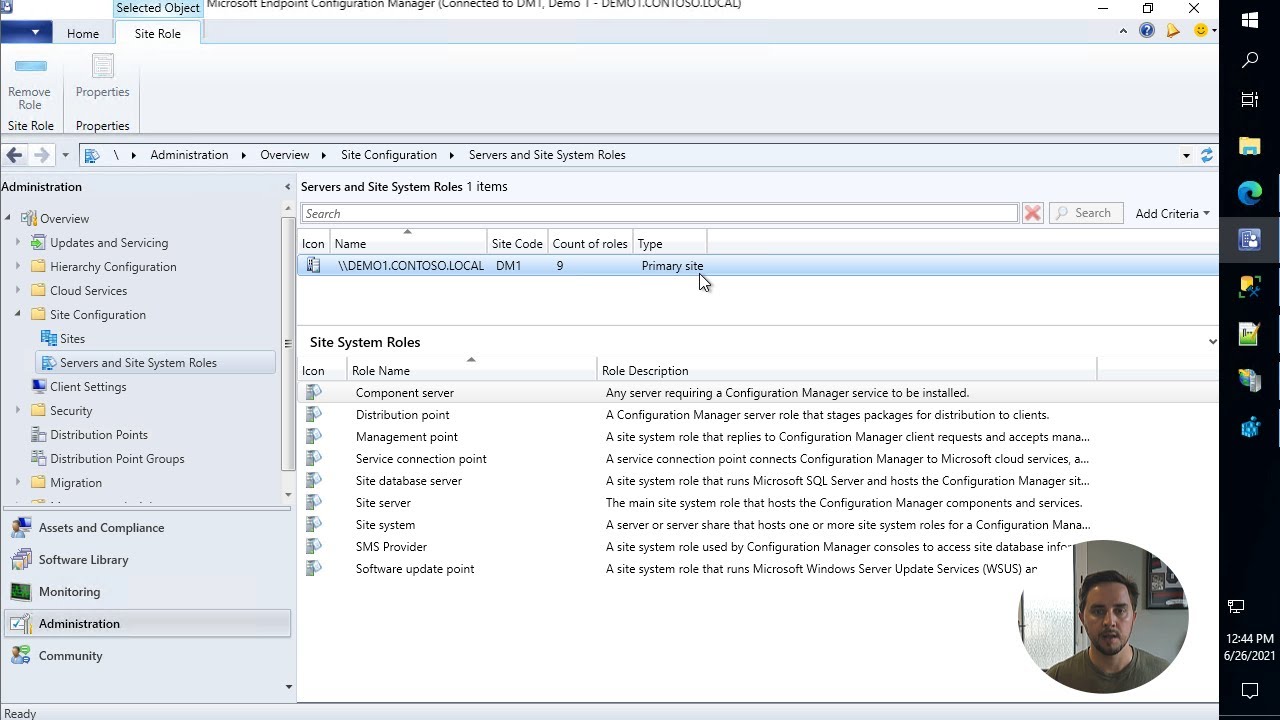Click the notification flag icon in the ribbon
Image resolution: width=1280 pixels, height=720 pixels.
[1173, 31]
